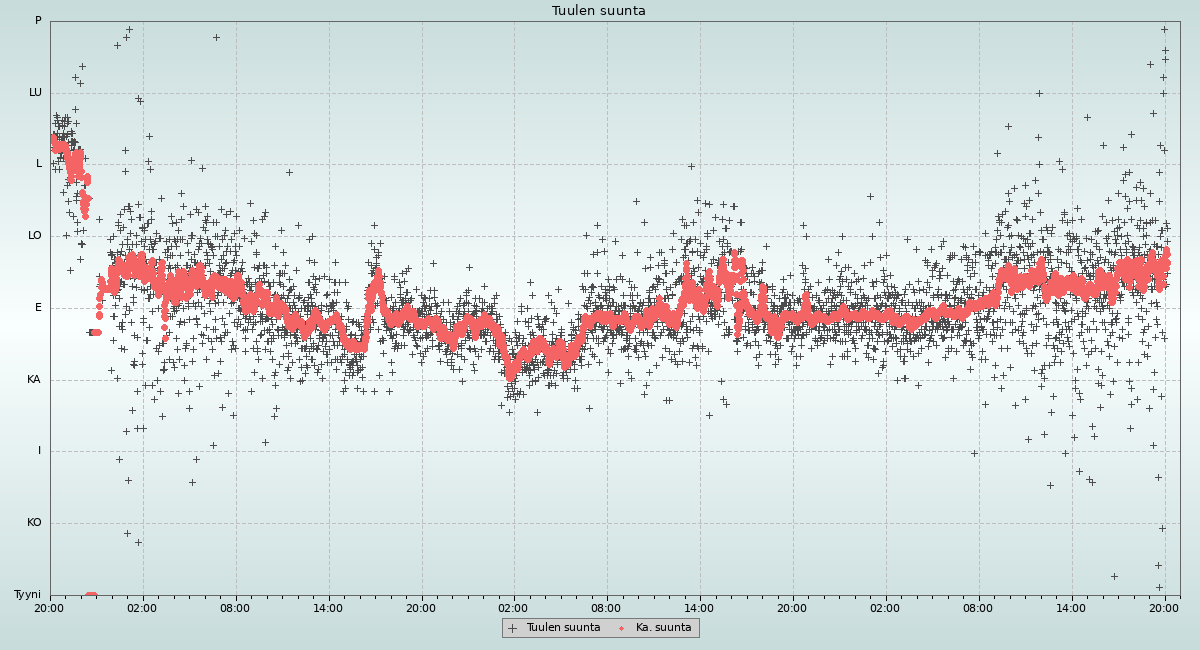Click the "Tyyni" label at the axis bottom
This screenshot has height=650, width=1200.
[x=27, y=595]
